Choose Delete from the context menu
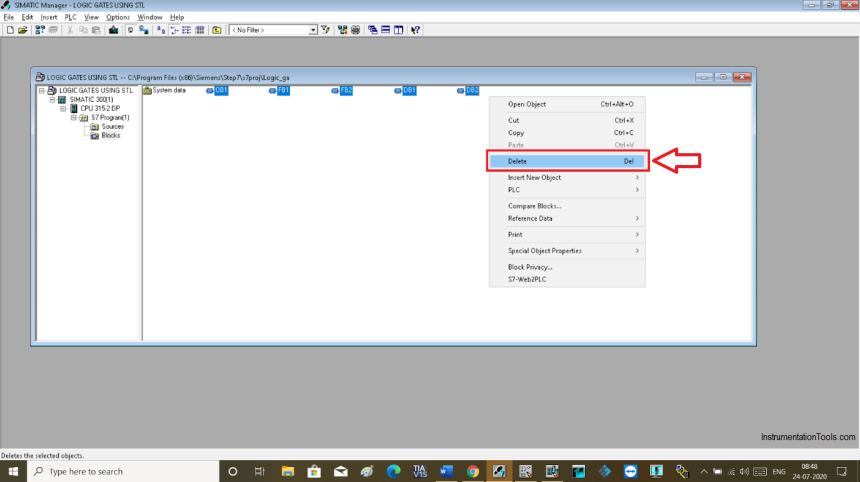 [567, 161]
